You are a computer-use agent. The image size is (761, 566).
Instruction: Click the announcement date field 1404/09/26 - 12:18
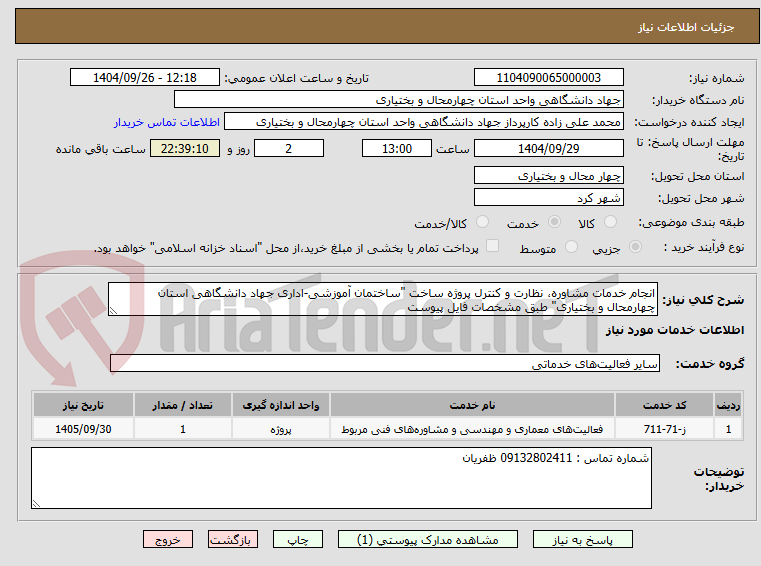[145, 78]
